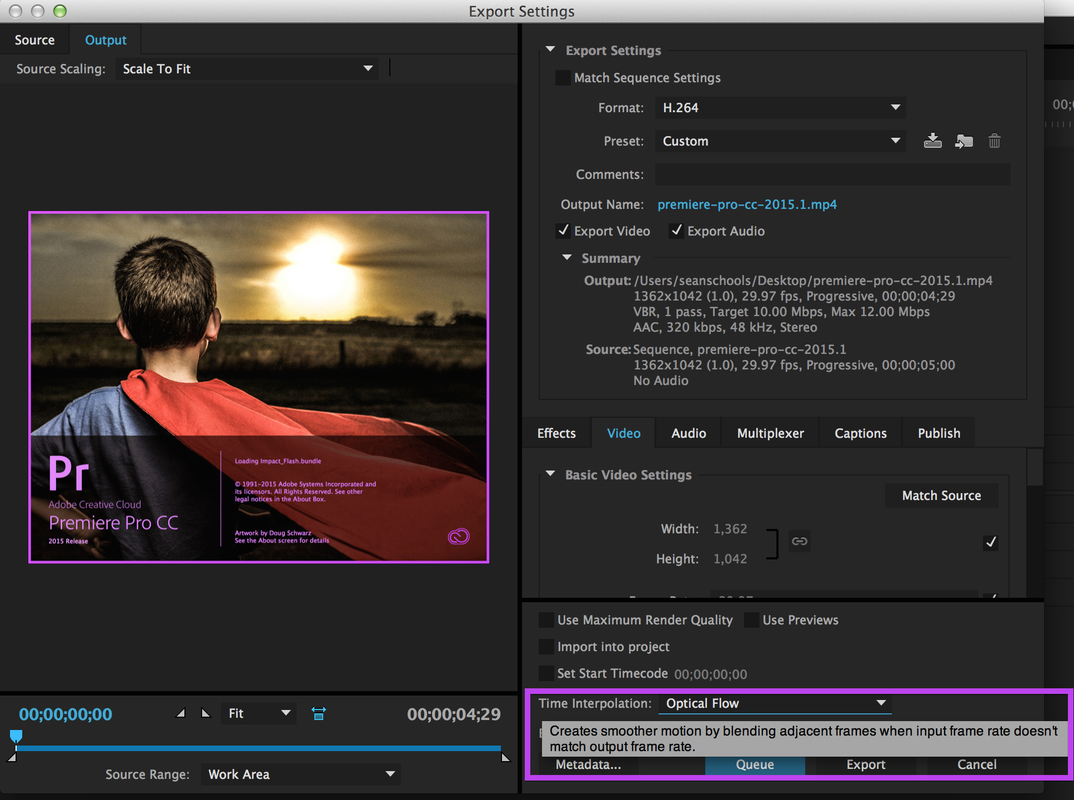Image resolution: width=1074 pixels, height=800 pixels.
Task: Enable Use Maximum Render Quality
Action: tap(547, 620)
